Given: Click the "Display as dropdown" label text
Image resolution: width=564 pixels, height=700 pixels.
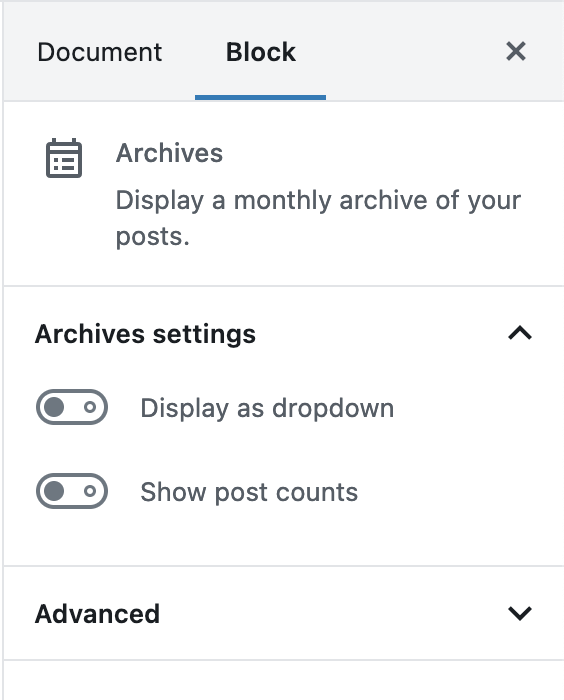Looking at the screenshot, I should pyautogui.click(x=267, y=408).
